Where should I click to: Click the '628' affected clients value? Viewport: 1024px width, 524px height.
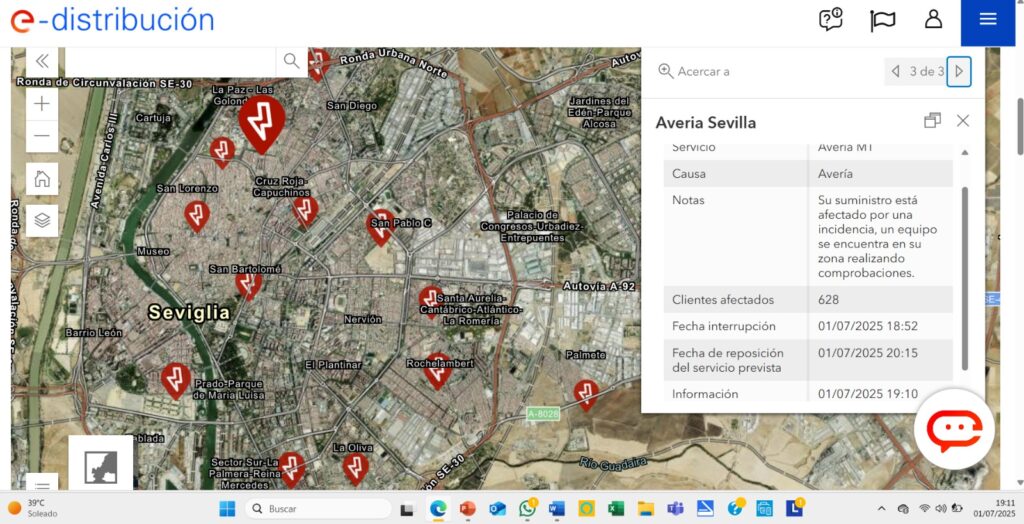828,300
